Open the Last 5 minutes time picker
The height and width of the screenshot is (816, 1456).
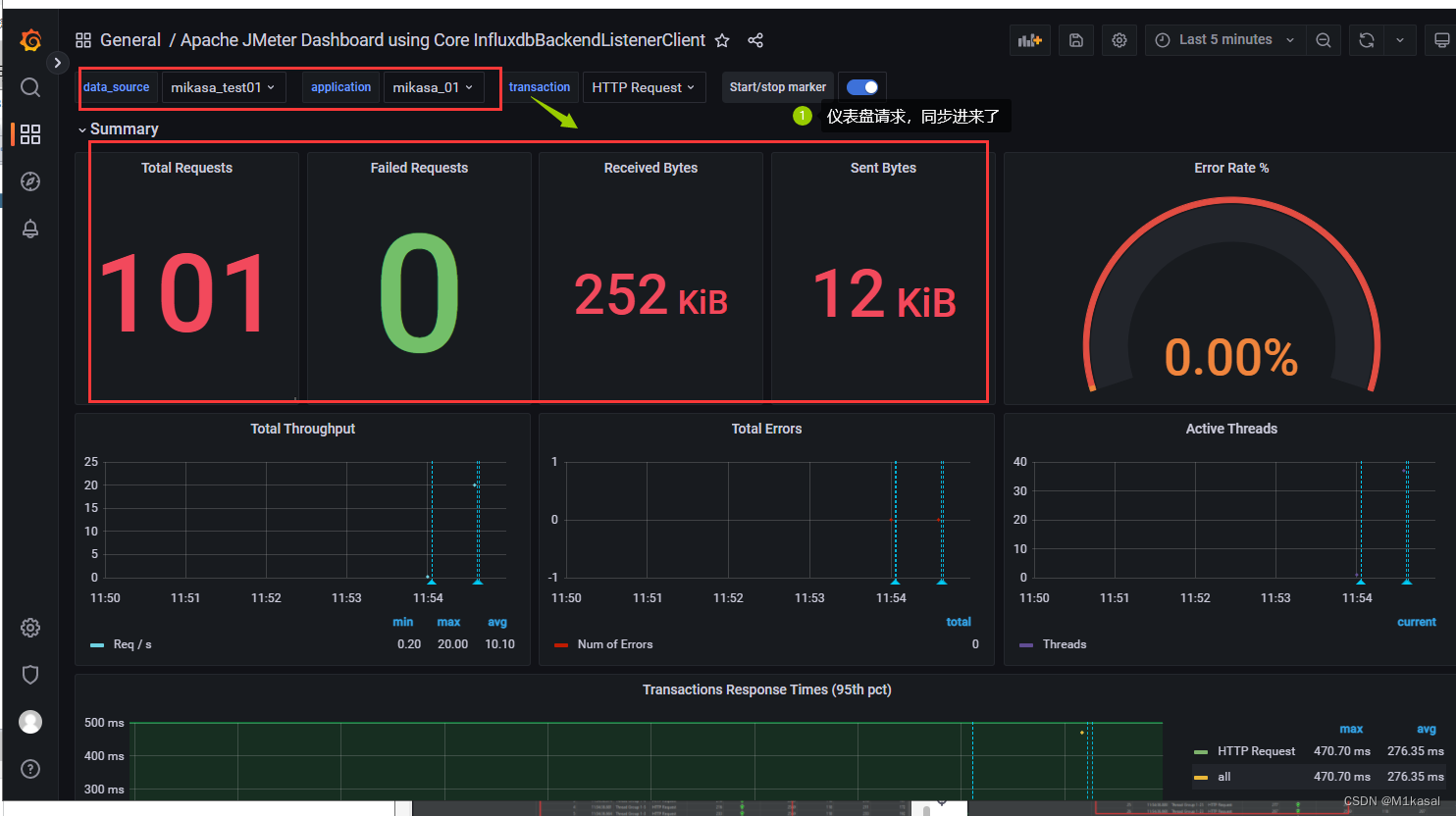point(1224,40)
